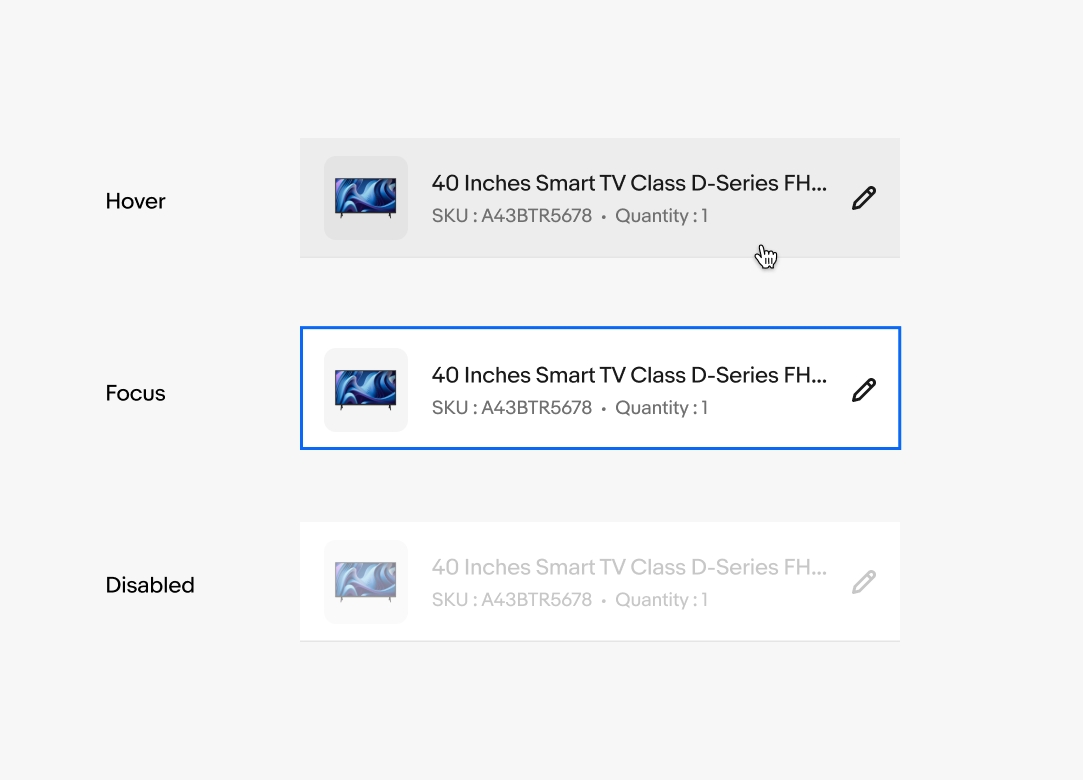This screenshot has height=780, width=1083.
Task: Click the "Hover" state label
Action: coord(136,201)
